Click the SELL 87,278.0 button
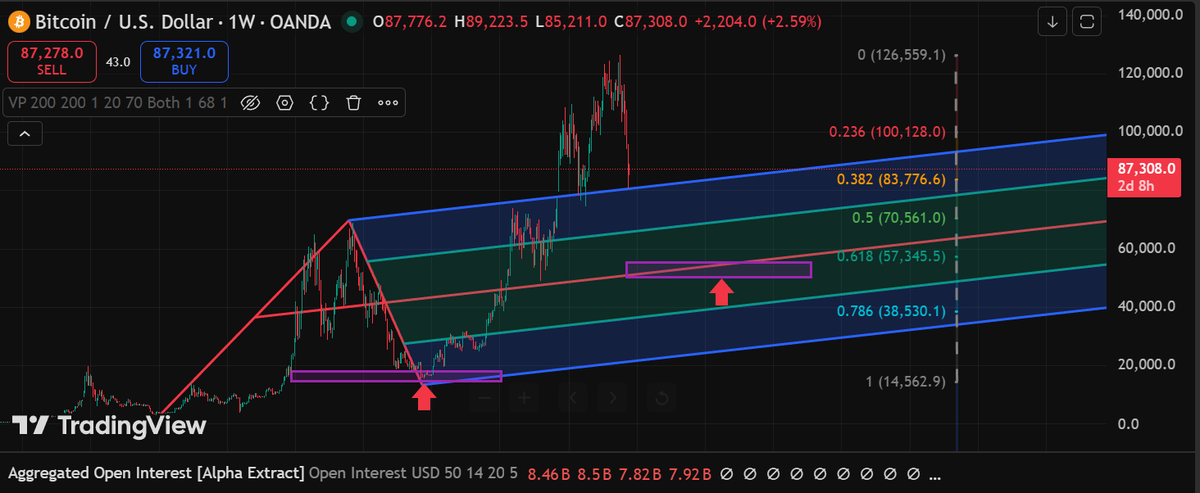The image size is (1200, 493). (52, 61)
